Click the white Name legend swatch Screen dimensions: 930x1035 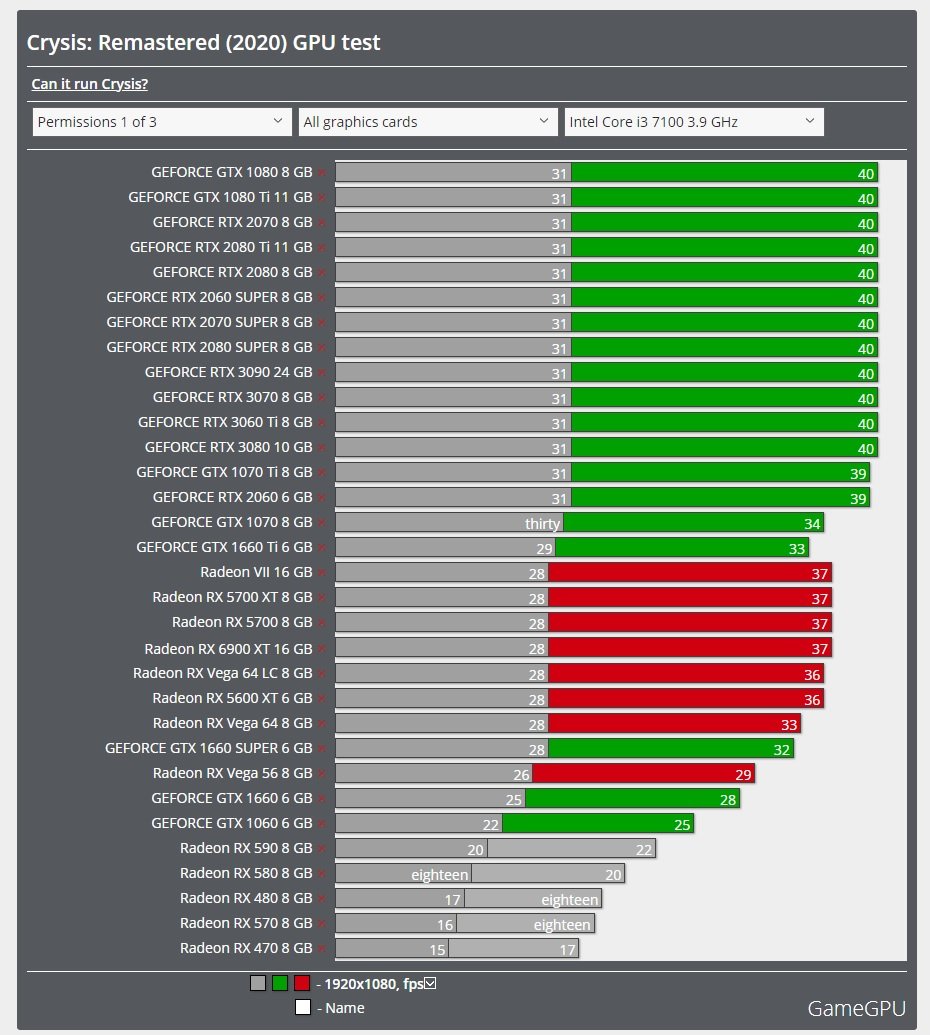click(x=302, y=1007)
